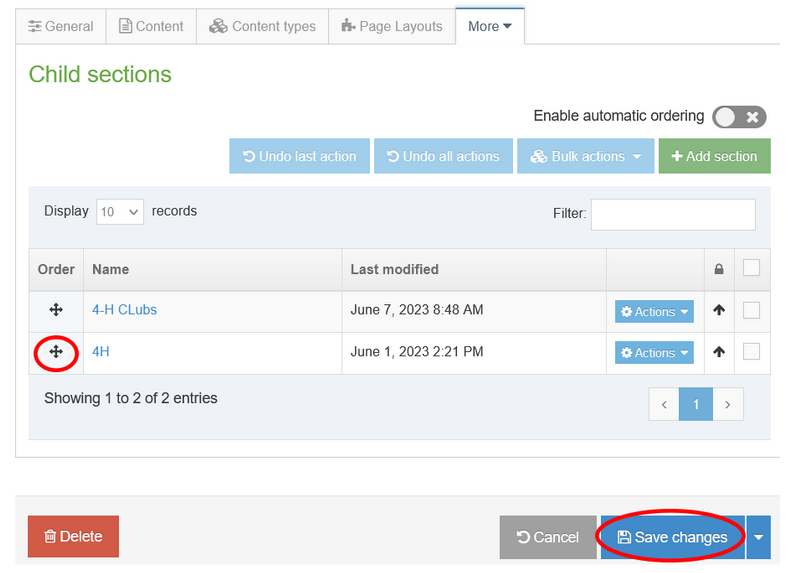Click the Showing 1 to 2 of 2 entries text
Image resolution: width=789 pixels, height=573 pixels.
tap(131, 398)
